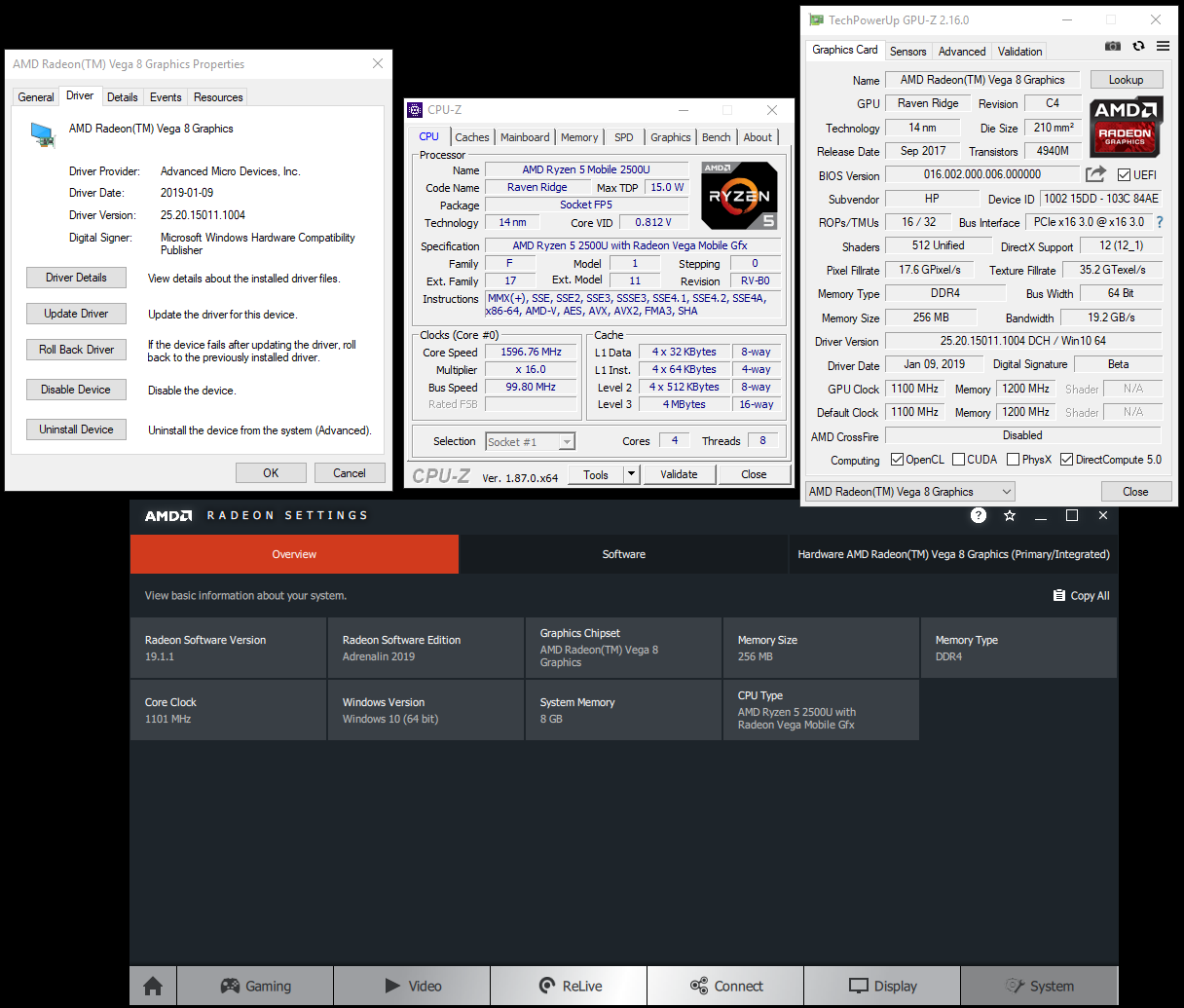This screenshot has height=1008, width=1184.
Task: Click the Bus Interface question mark icon
Action: [x=1160, y=222]
